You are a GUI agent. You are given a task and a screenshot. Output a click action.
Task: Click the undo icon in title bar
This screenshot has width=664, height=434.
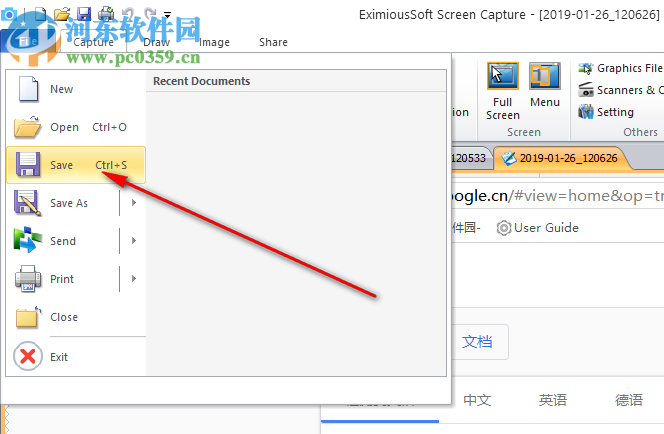(x=128, y=14)
